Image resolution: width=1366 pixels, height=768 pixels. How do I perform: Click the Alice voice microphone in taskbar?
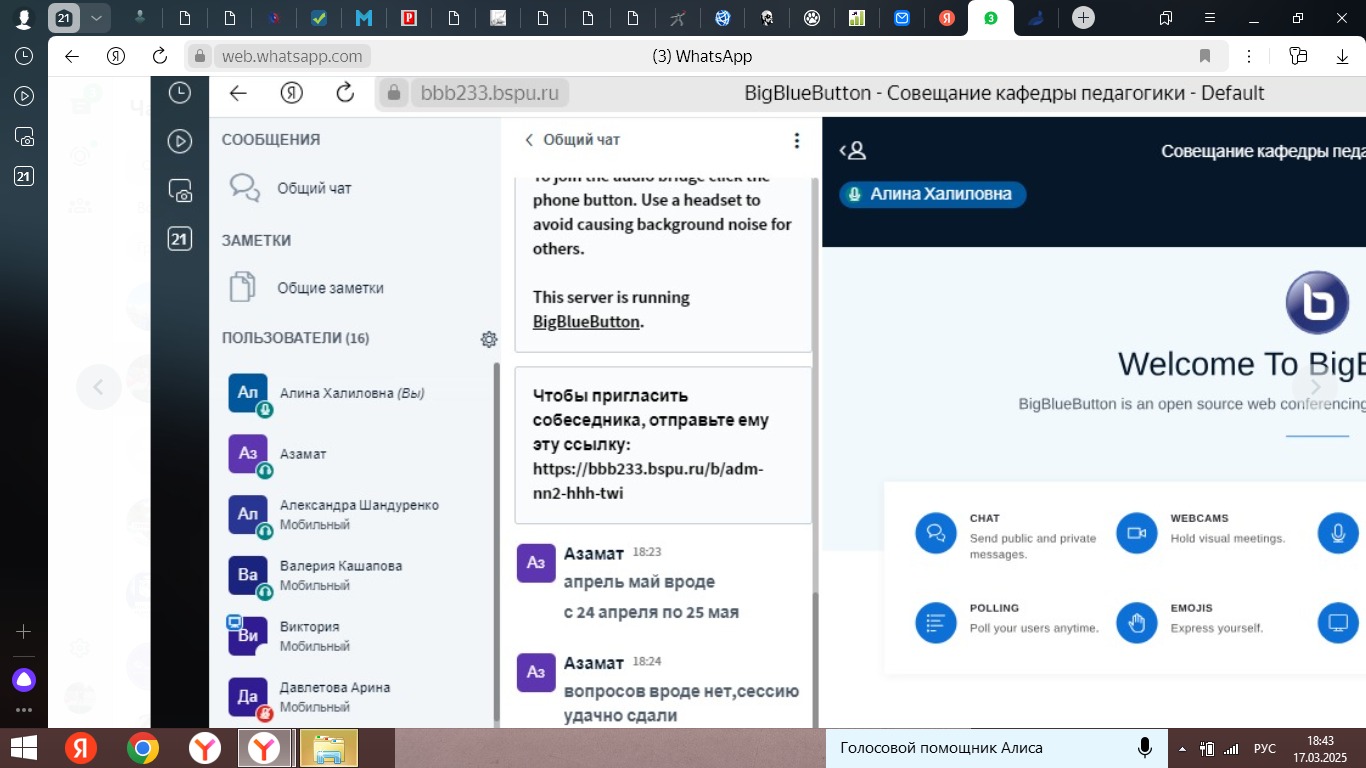1145,748
